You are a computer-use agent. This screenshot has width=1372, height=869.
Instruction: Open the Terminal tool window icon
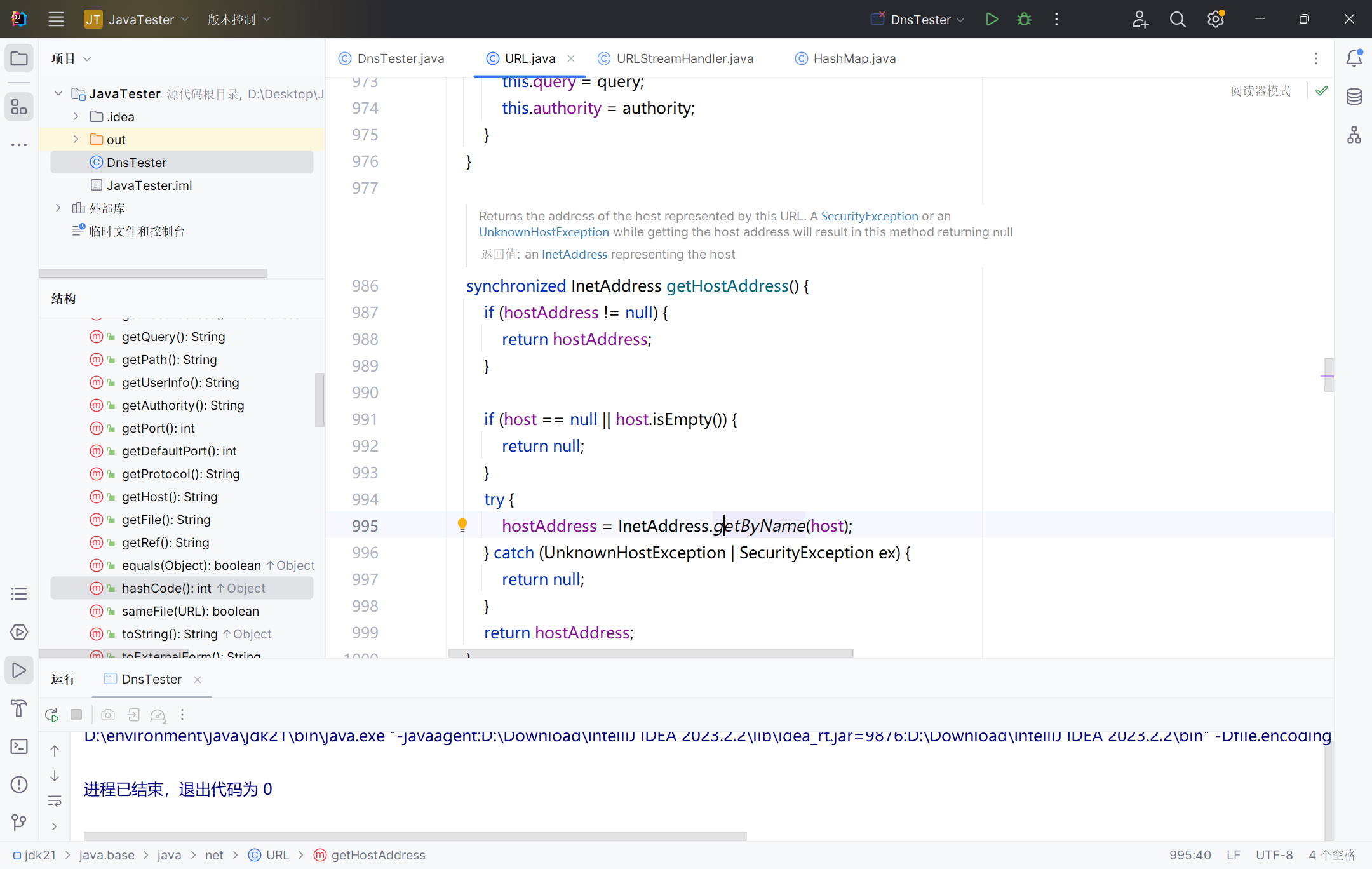pyautogui.click(x=19, y=746)
